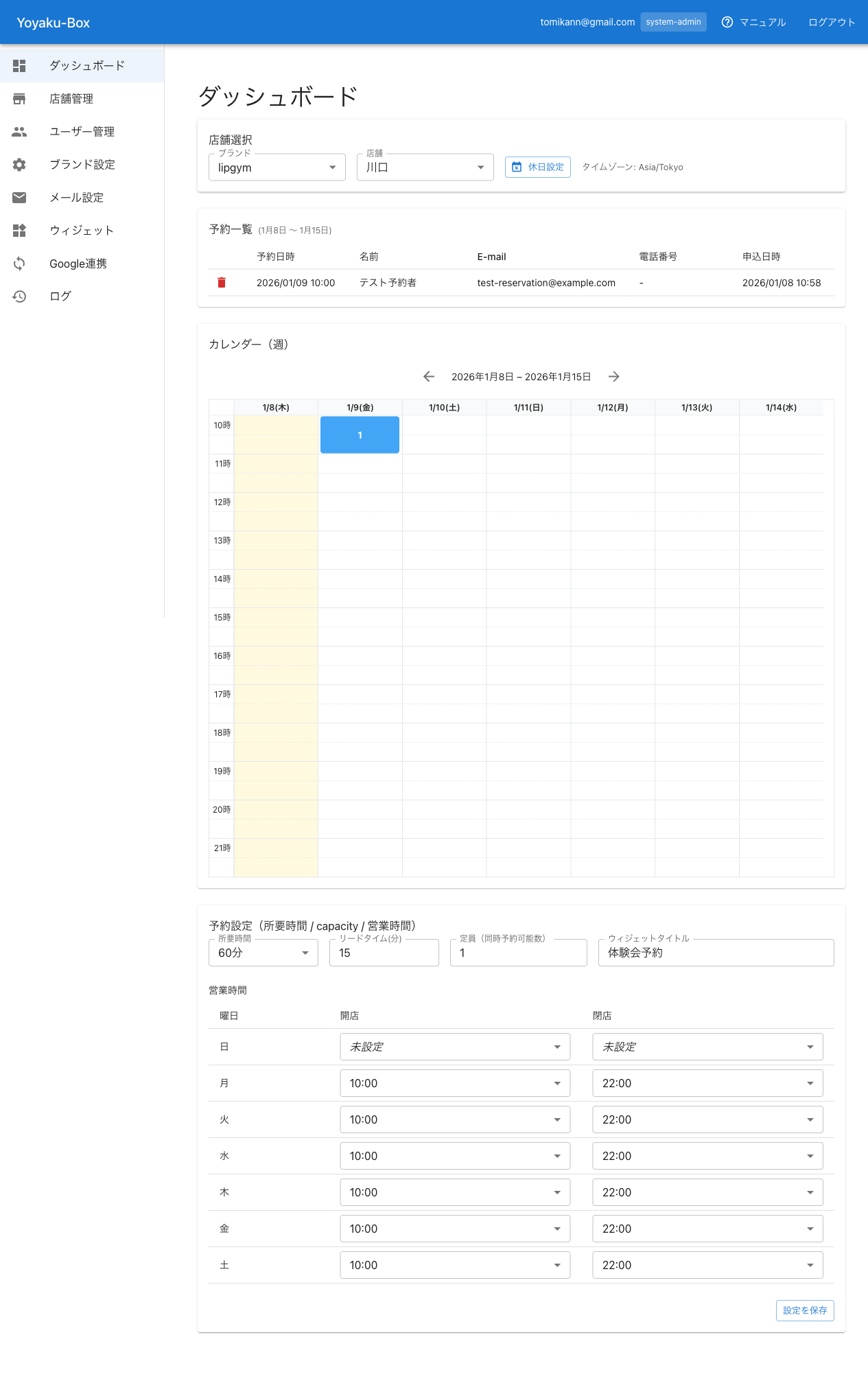Open Monday's 閉店 time dropdown
868x1381 pixels.
tap(707, 1083)
